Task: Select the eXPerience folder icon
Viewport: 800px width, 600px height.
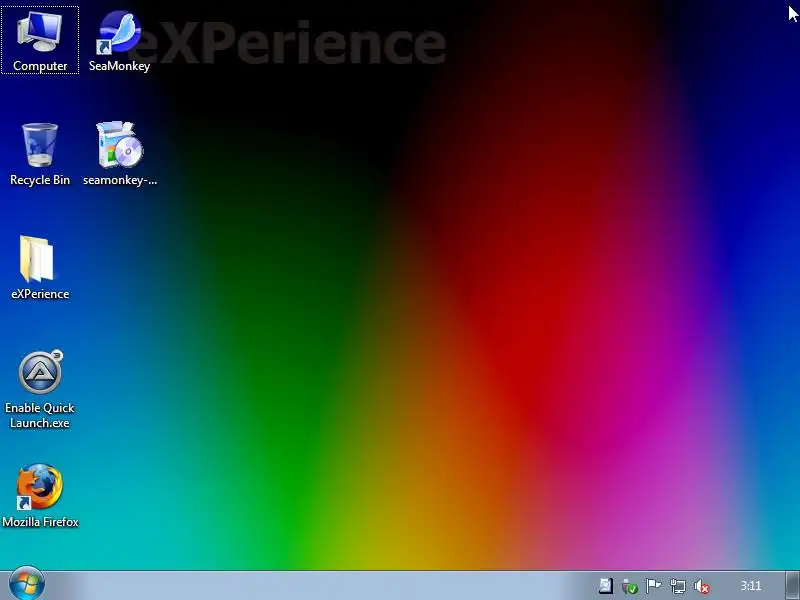Action: point(40,267)
